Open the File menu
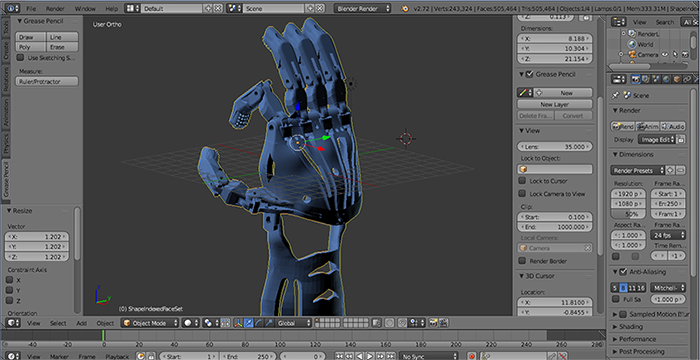 click(x=31, y=8)
